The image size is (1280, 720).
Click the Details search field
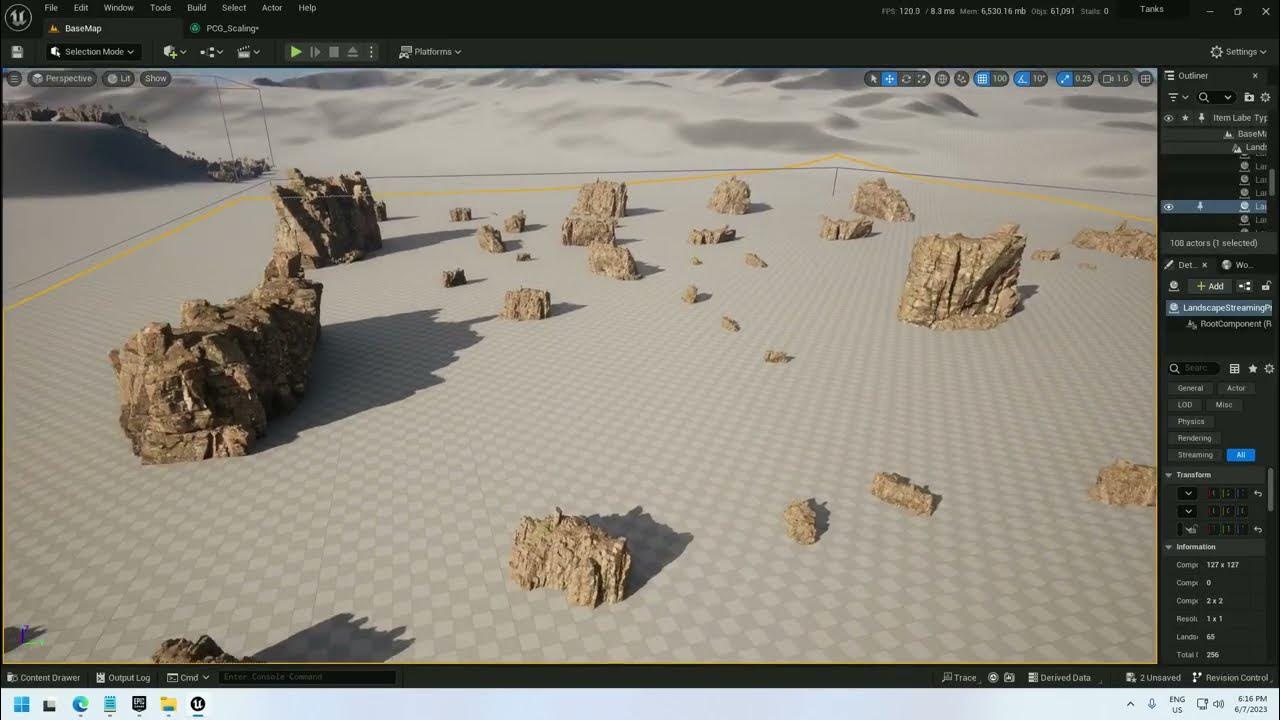point(1194,368)
